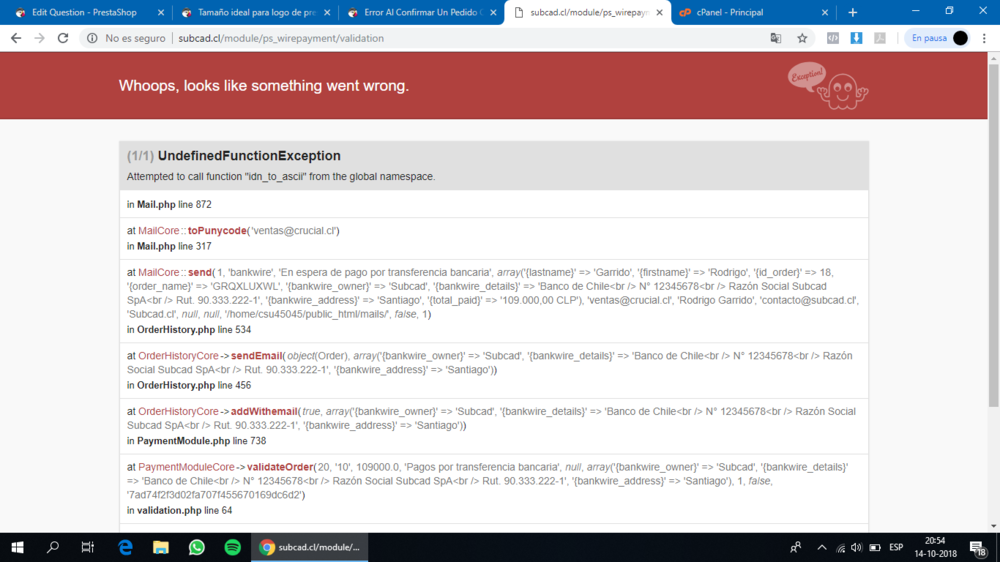Select the subcad.cl/module/ps_wirepayment tab
Image resolution: width=1000 pixels, height=562 pixels.
(588, 12)
